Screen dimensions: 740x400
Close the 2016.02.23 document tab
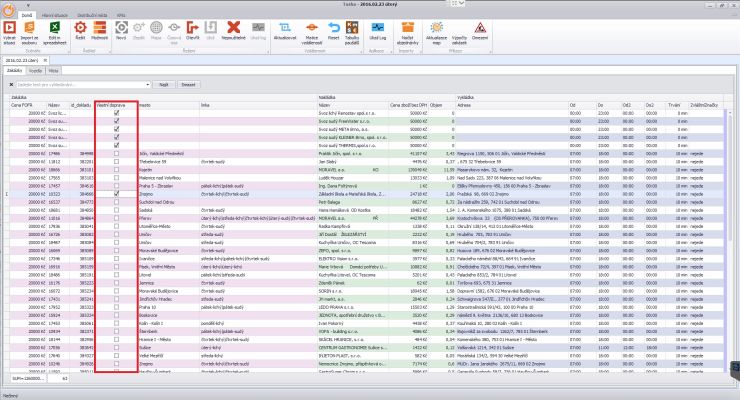click(45, 60)
